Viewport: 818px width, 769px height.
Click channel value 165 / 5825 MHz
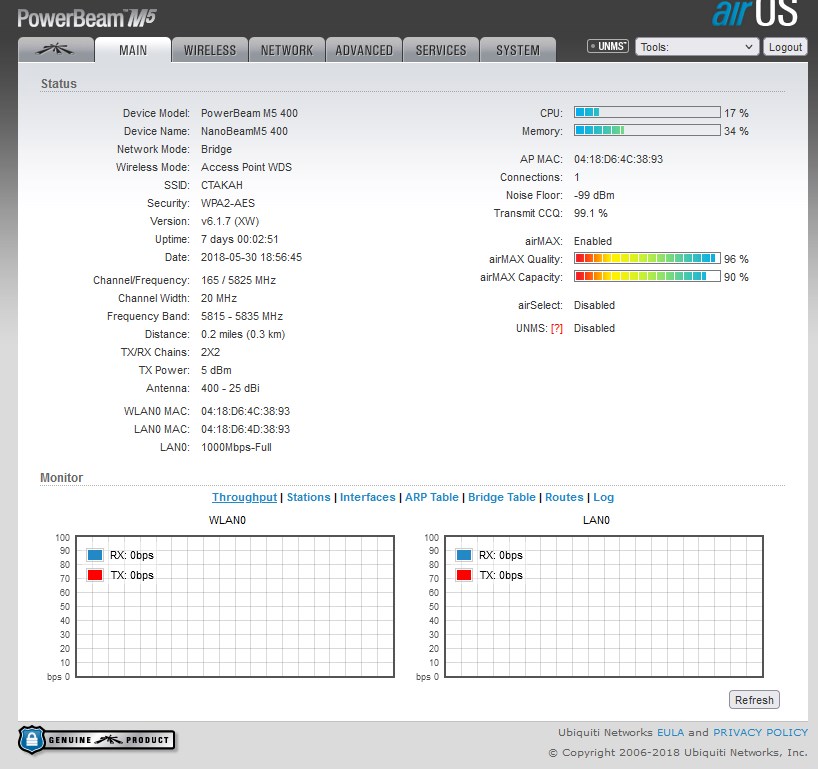point(238,280)
